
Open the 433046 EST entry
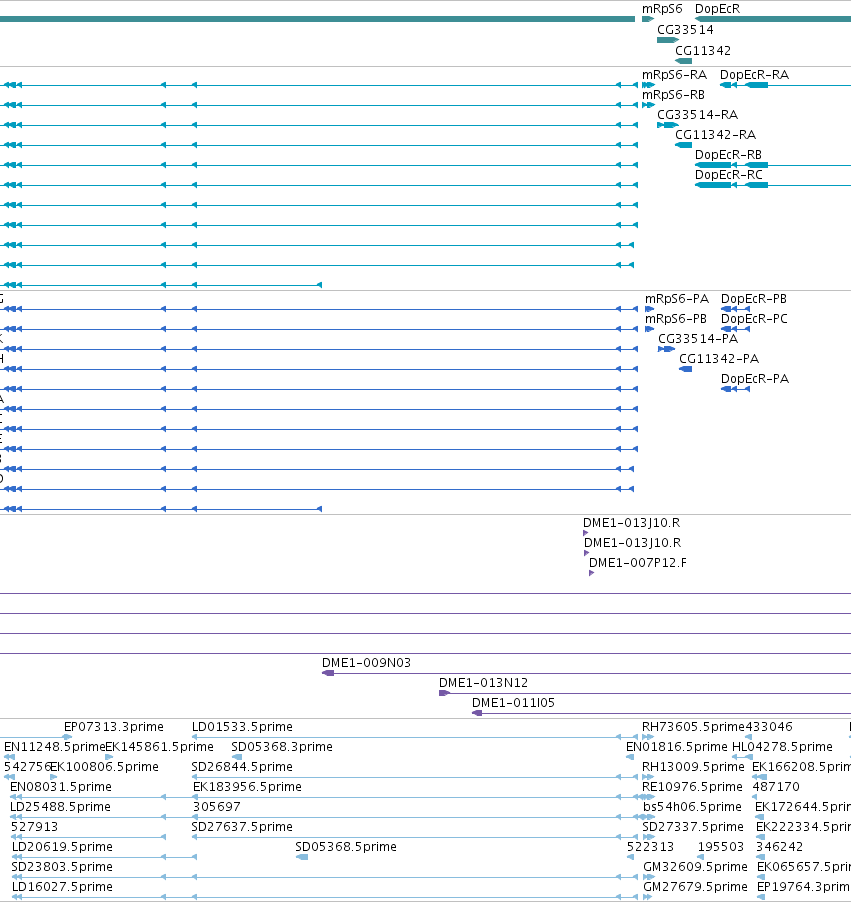[768, 727]
